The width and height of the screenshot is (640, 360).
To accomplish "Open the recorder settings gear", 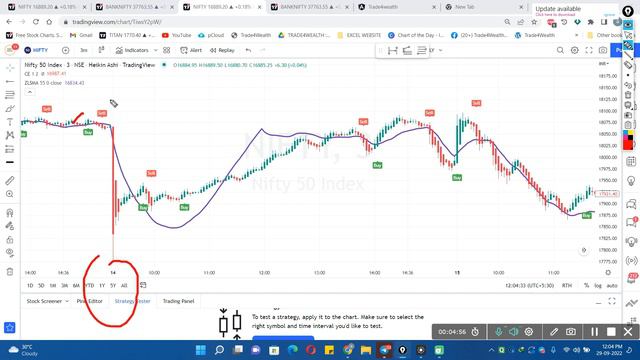I will 529,332.
